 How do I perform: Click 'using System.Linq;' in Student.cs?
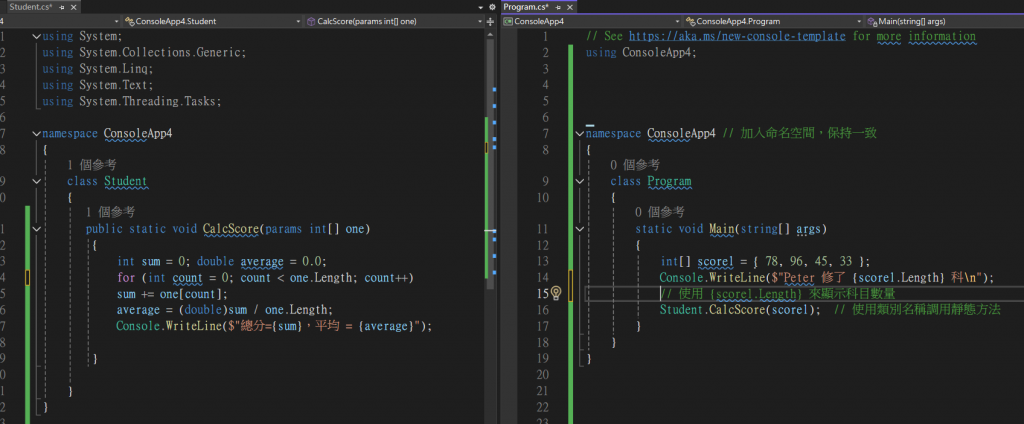97,69
